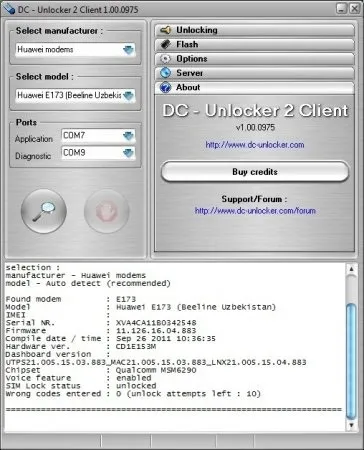Viewport: 364px width, 450px height.
Task: Open the Options section tab
Action: point(255,59)
